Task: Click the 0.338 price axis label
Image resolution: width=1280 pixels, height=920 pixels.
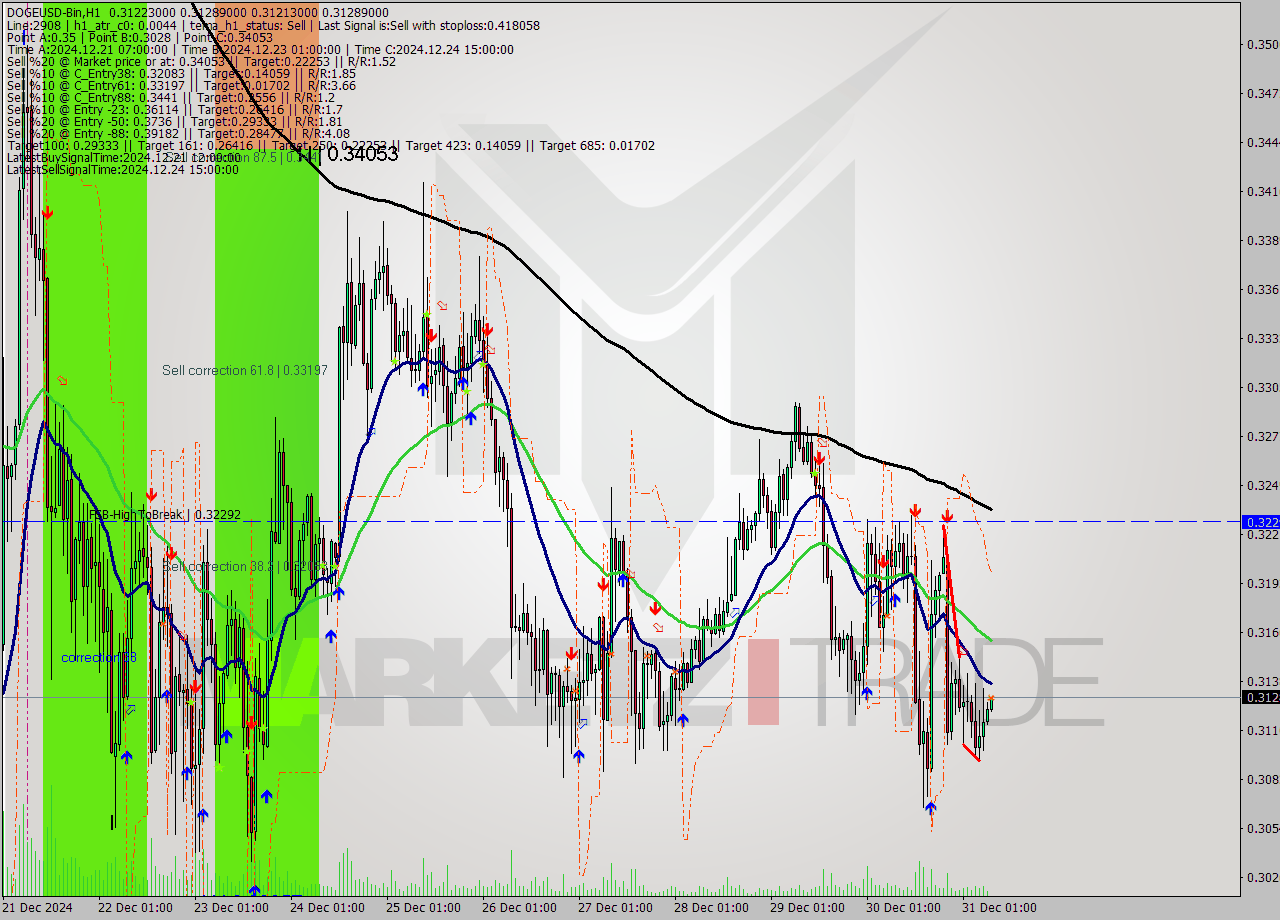Action: (x=1262, y=240)
